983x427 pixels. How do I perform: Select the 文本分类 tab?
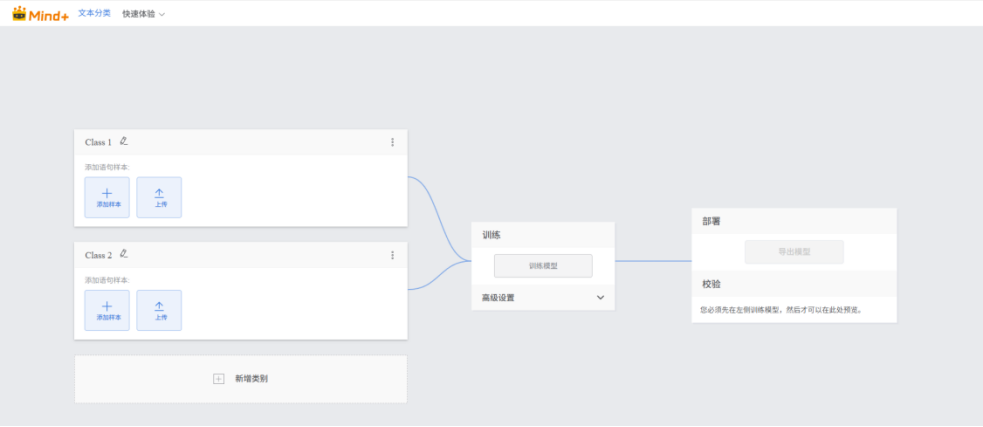94,13
